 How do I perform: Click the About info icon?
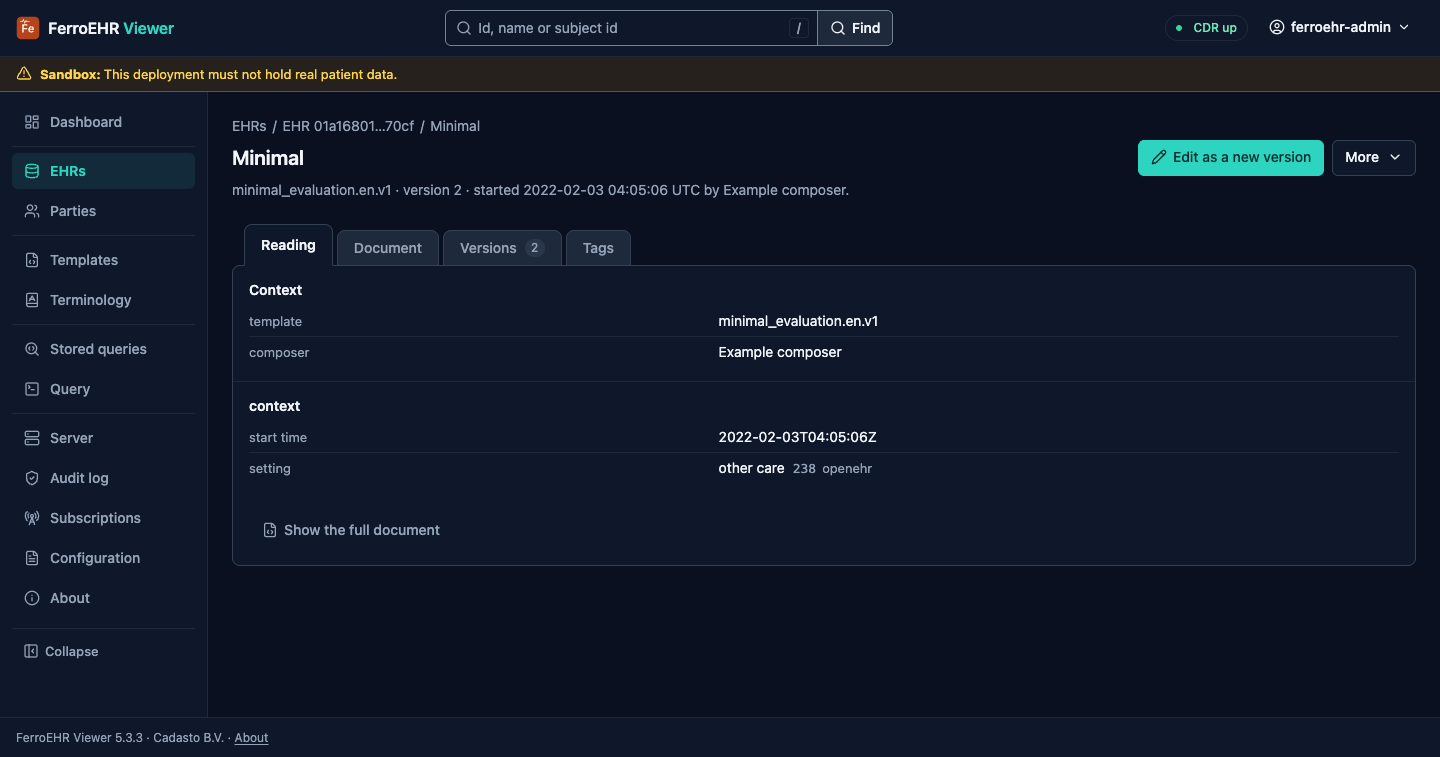point(32,598)
